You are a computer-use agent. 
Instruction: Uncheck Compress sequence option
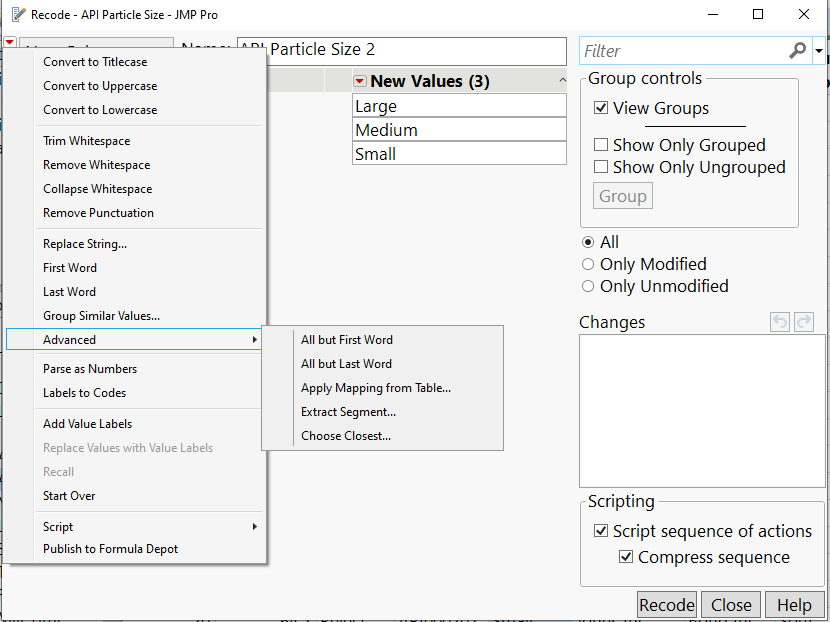(x=626, y=557)
